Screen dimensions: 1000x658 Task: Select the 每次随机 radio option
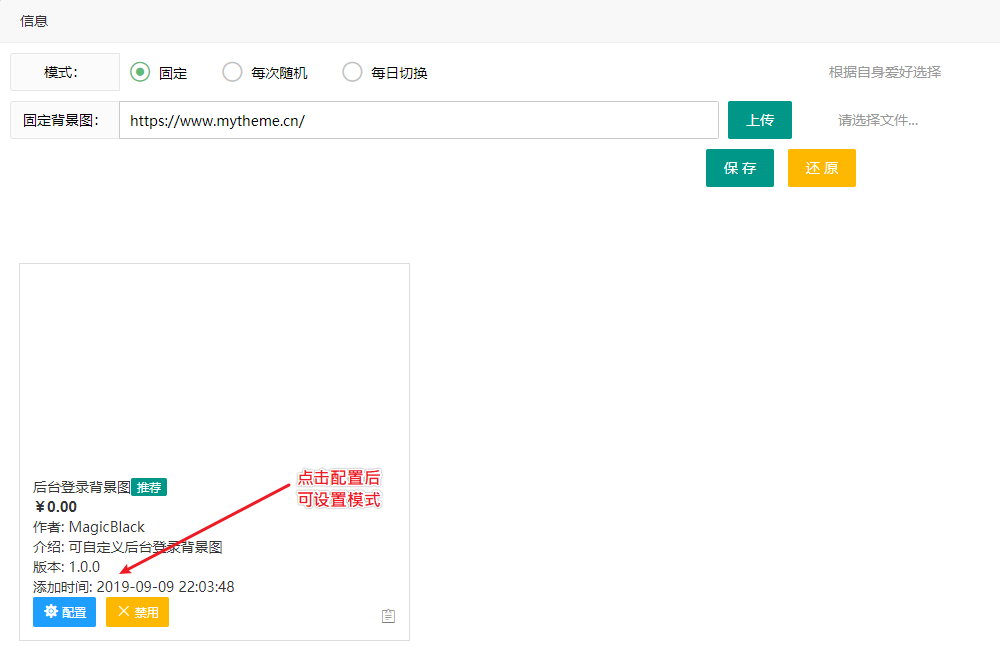coord(232,72)
